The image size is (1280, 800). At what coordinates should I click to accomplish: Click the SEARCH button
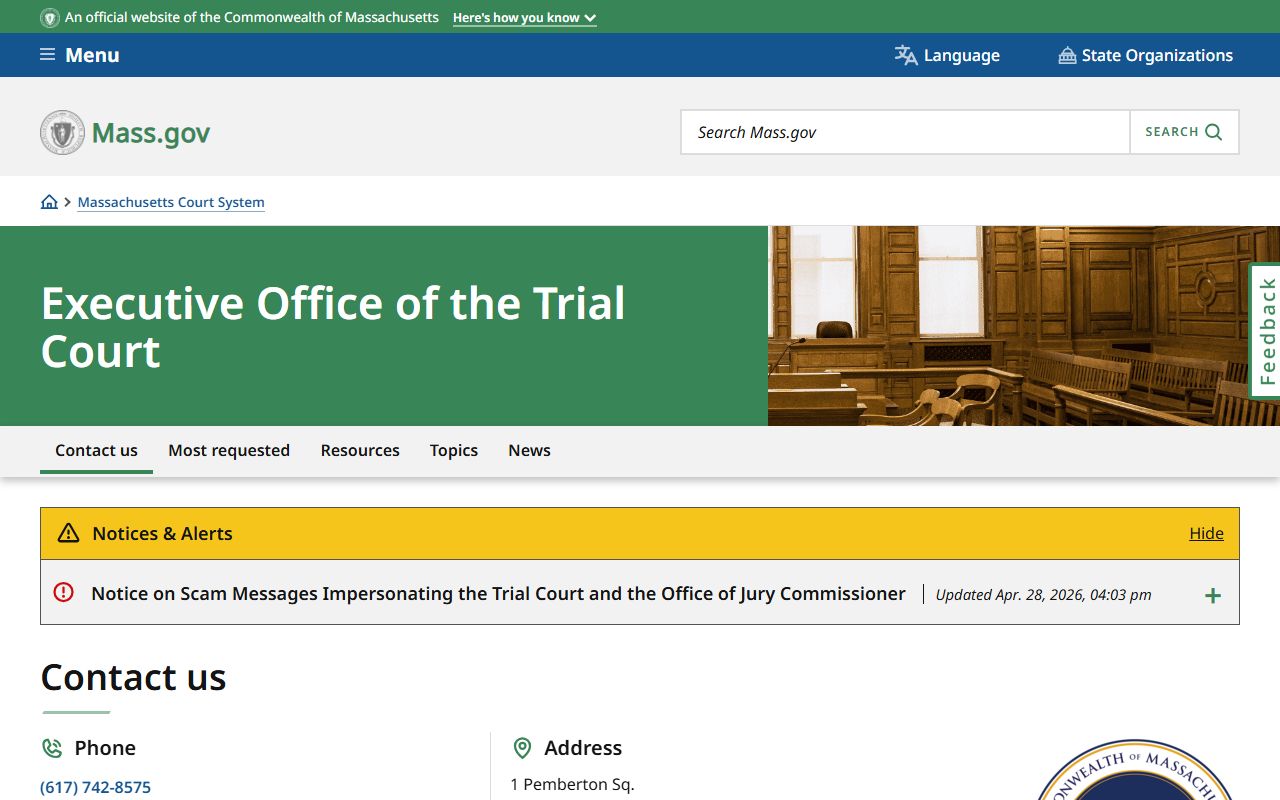click(1184, 132)
